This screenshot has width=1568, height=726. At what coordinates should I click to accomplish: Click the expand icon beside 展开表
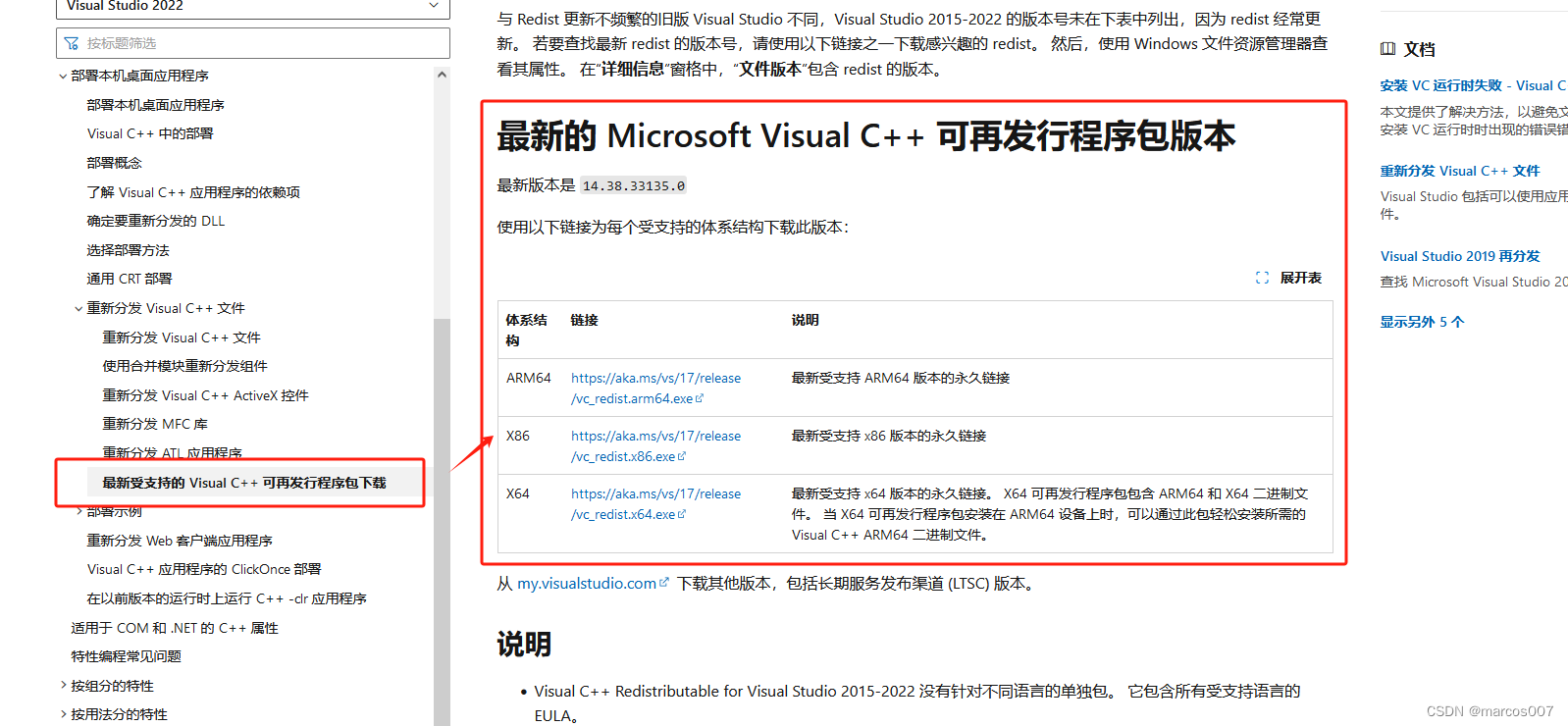click(x=1262, y=278)
